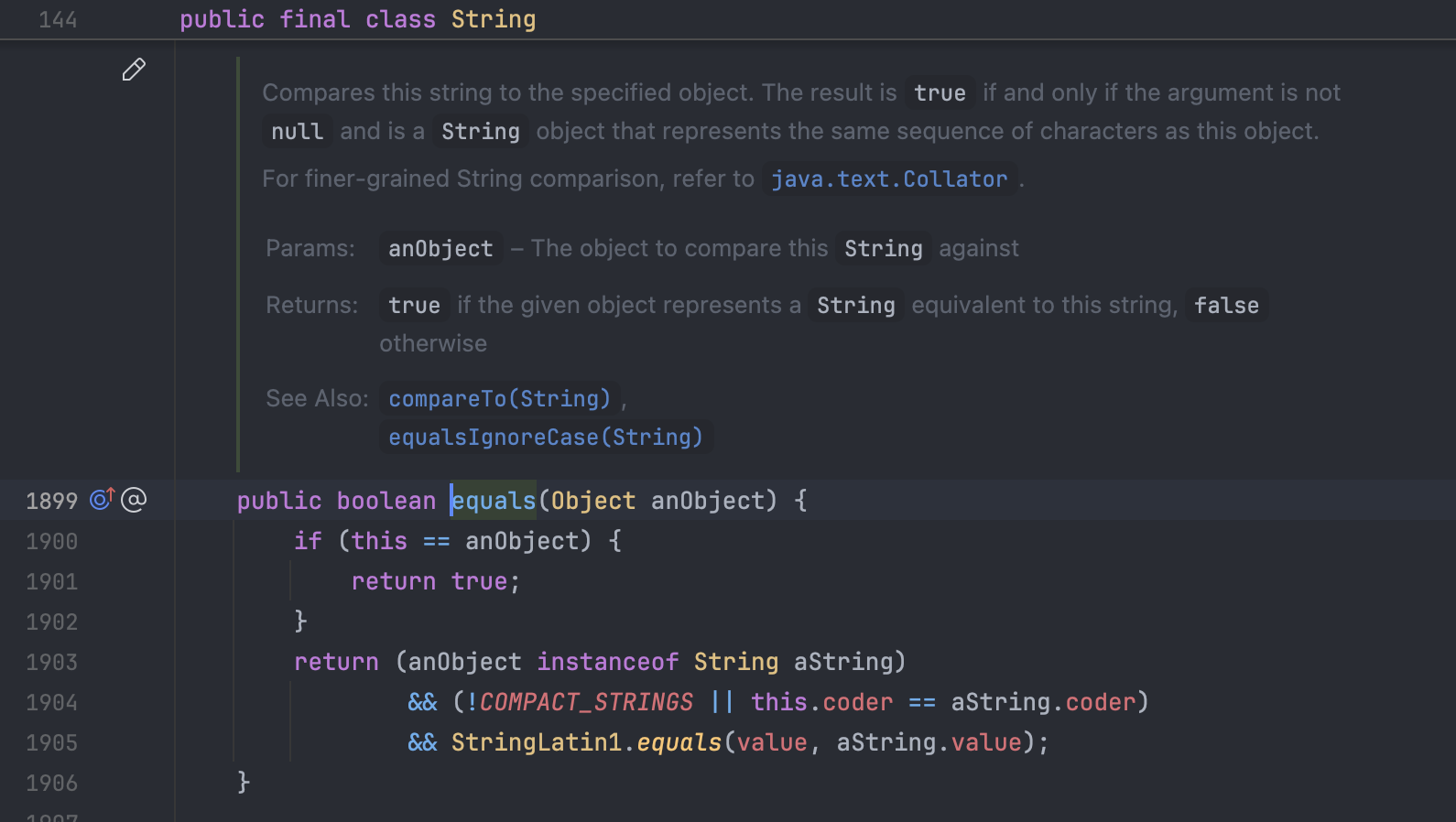Follow the equalsIgnoreCase(String) link
Screen dimensions: 1456x822
point(545,438)
